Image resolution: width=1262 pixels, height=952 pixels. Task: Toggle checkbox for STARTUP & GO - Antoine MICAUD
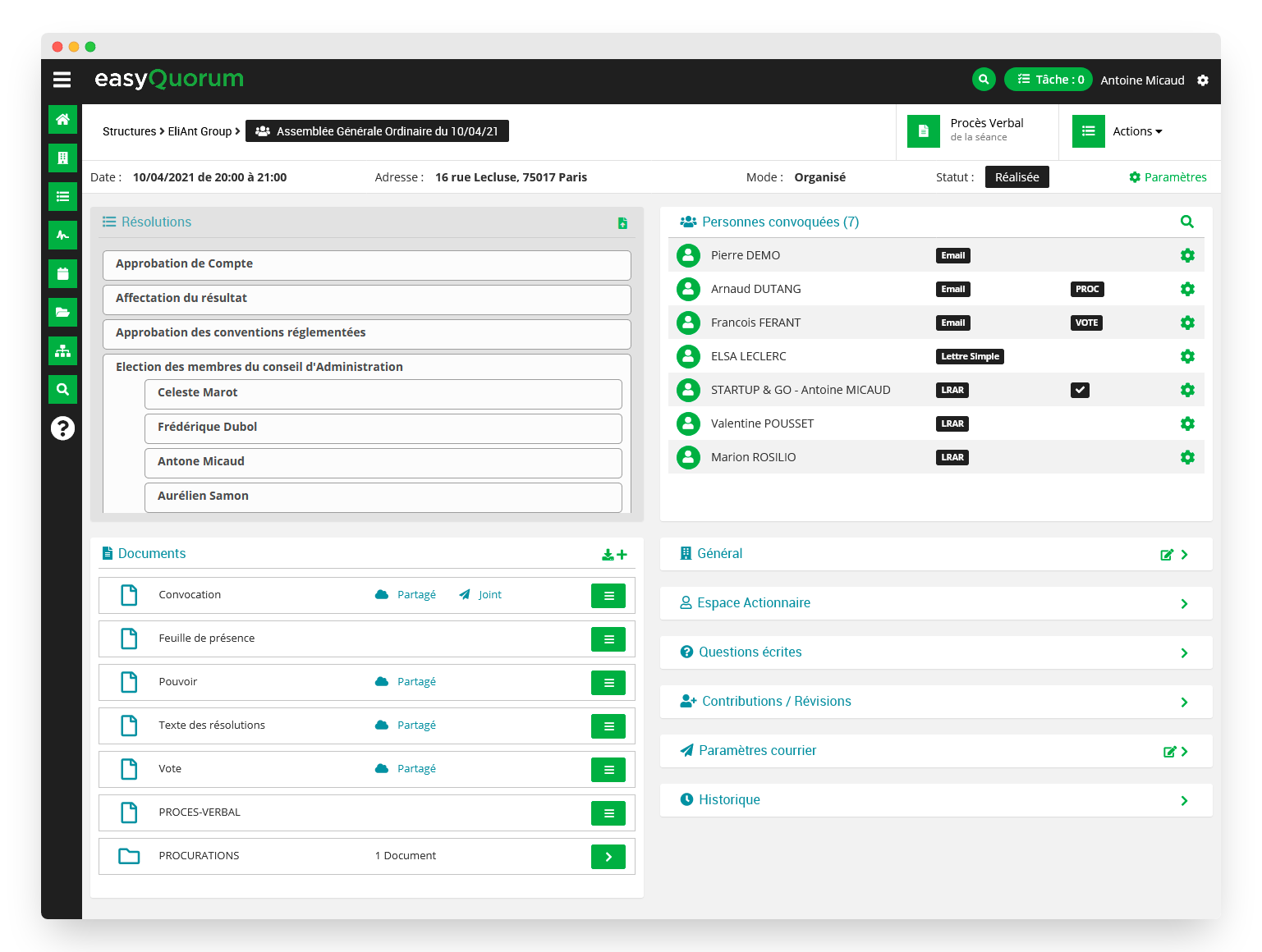[x=1080, y=390]
